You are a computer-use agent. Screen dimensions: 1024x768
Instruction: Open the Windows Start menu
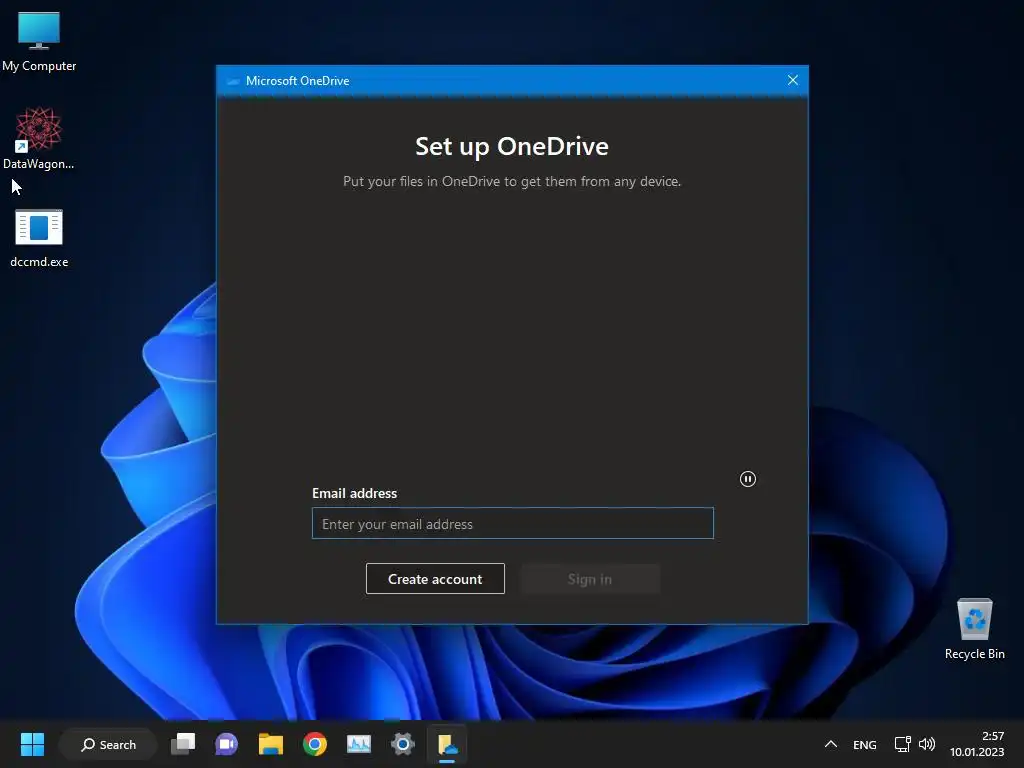click(32, 744)
